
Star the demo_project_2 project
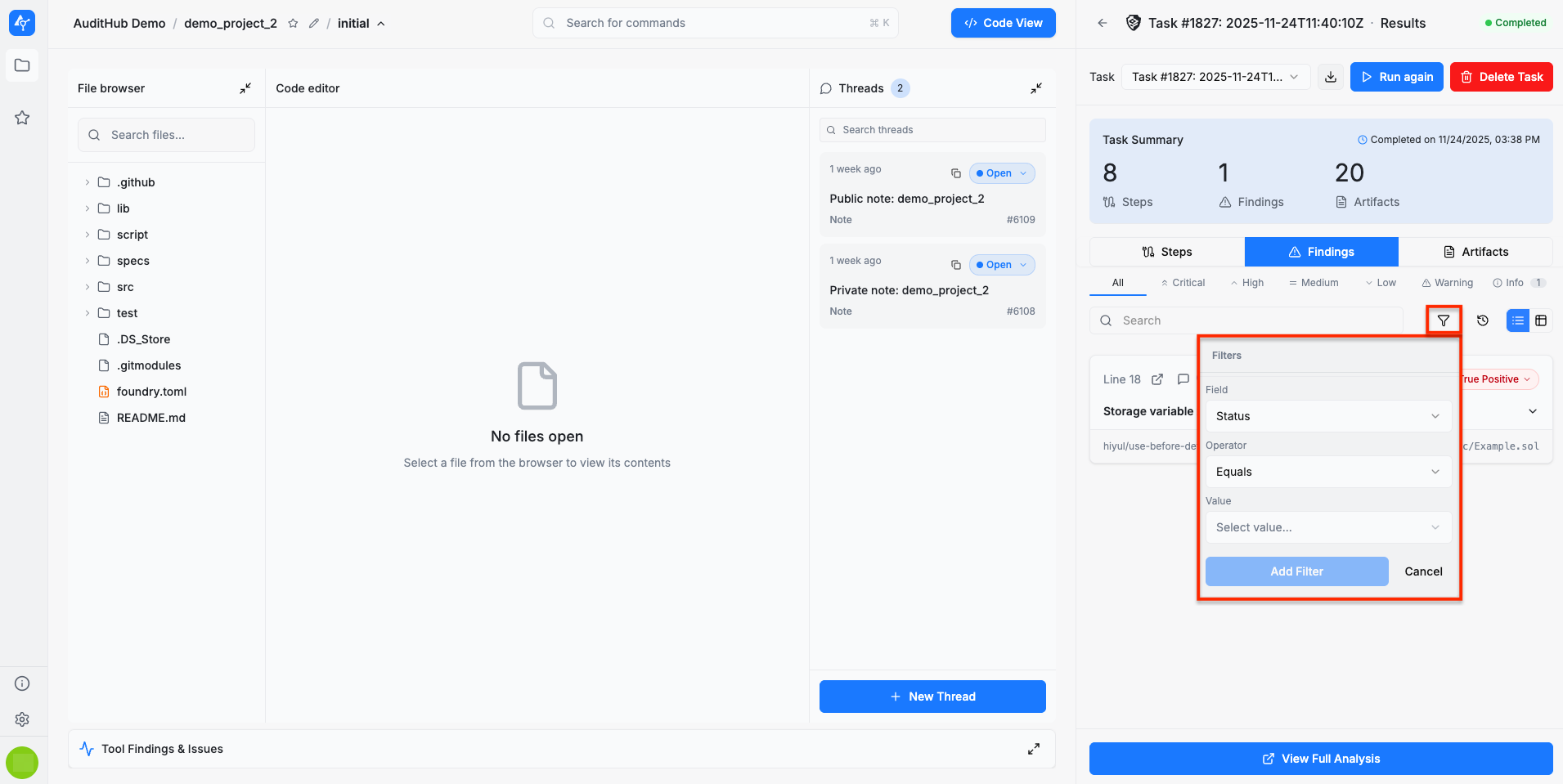click(293, 24)
